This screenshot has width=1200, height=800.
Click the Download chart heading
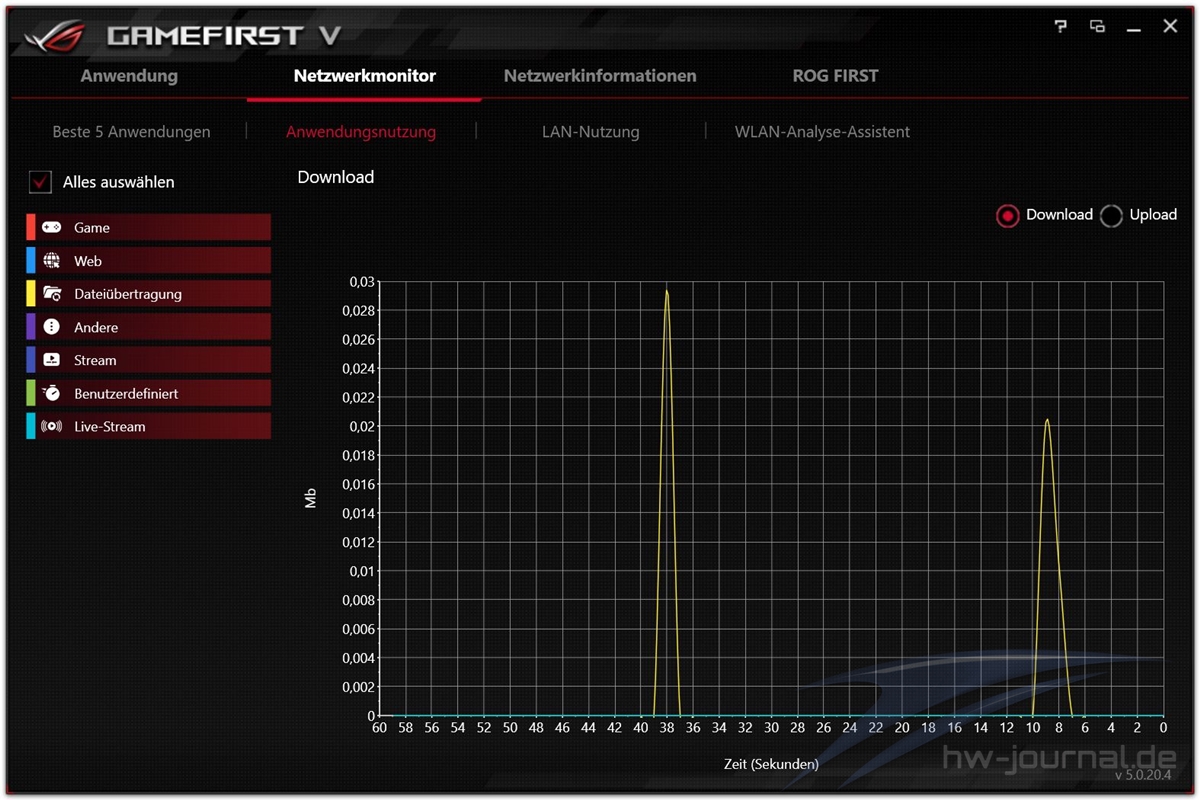point(336,177)
